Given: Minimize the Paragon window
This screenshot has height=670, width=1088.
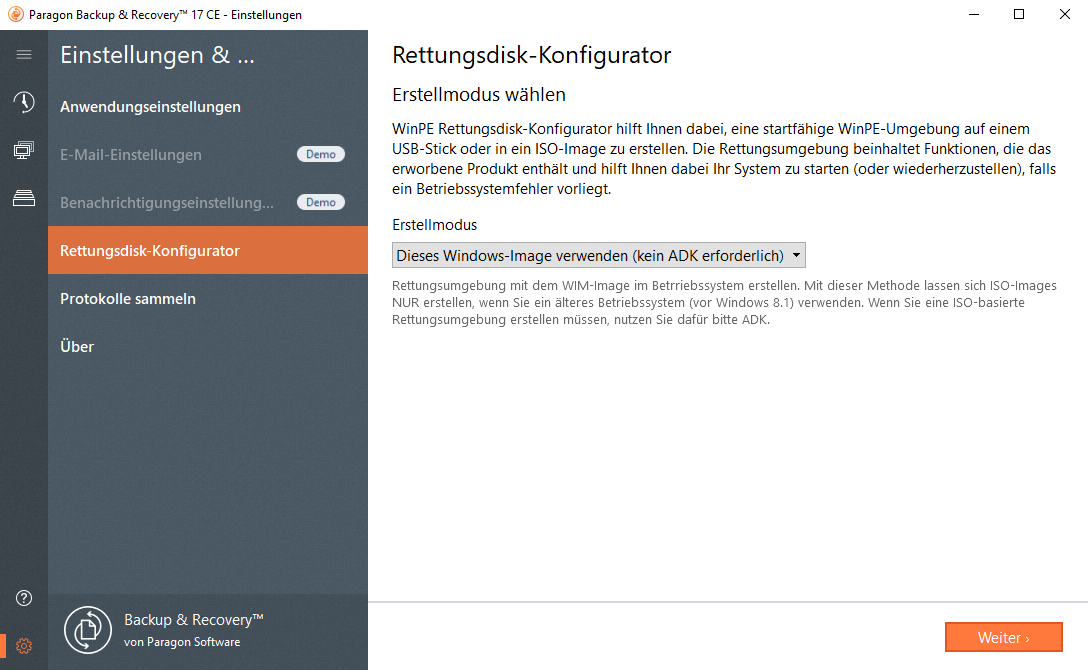Looking at the screenshot, I should [x=974, y=14].
